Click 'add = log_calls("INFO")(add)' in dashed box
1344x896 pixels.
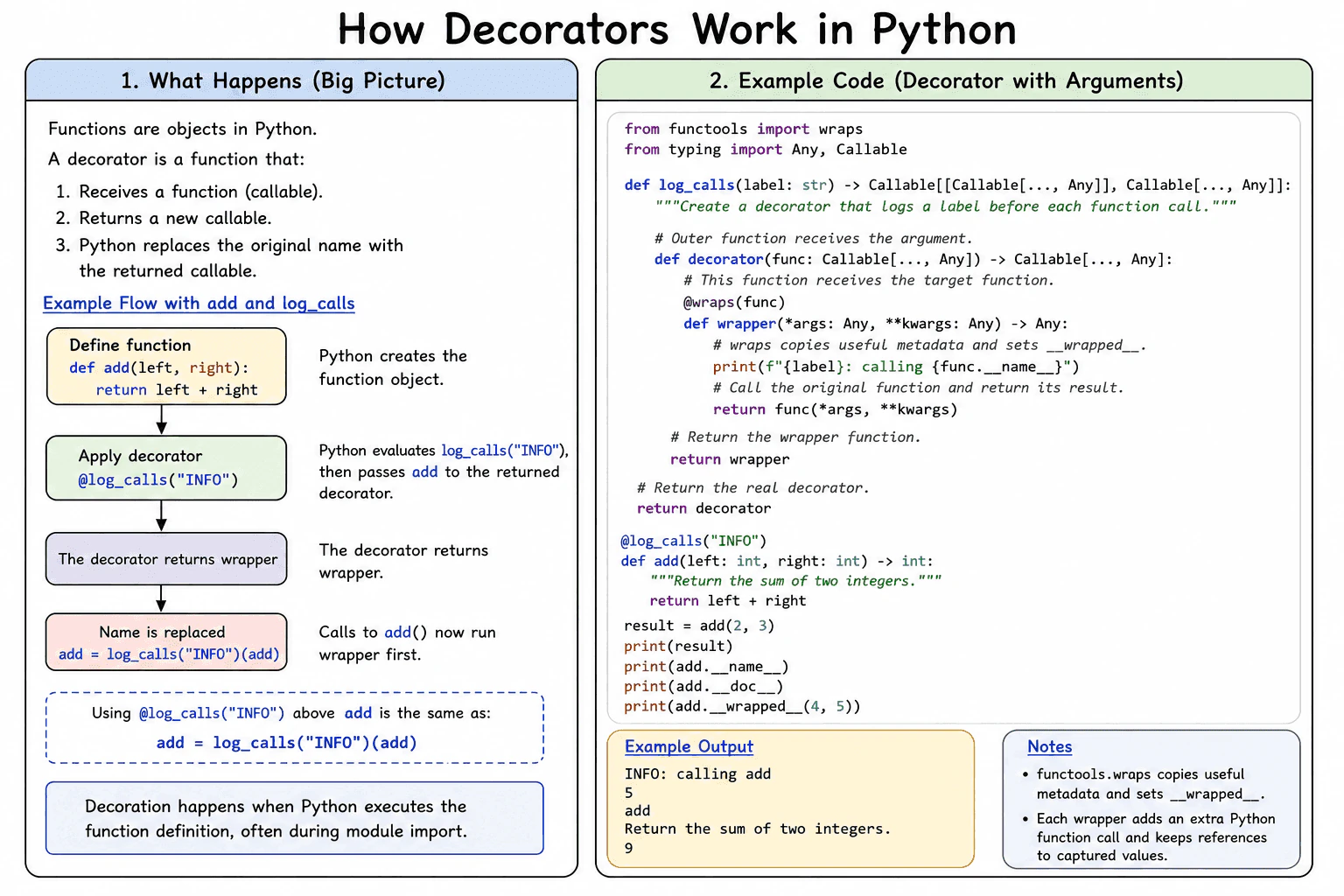coord(286,743)
